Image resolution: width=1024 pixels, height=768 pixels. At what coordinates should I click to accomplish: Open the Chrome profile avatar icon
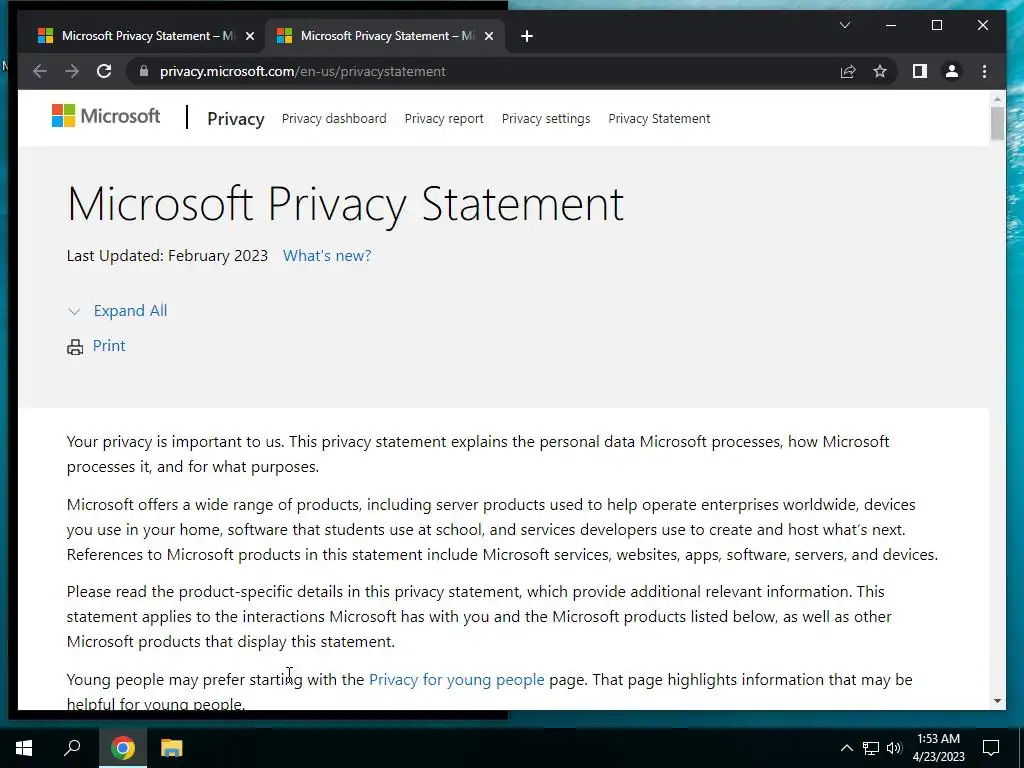click(x=952, y=71)
